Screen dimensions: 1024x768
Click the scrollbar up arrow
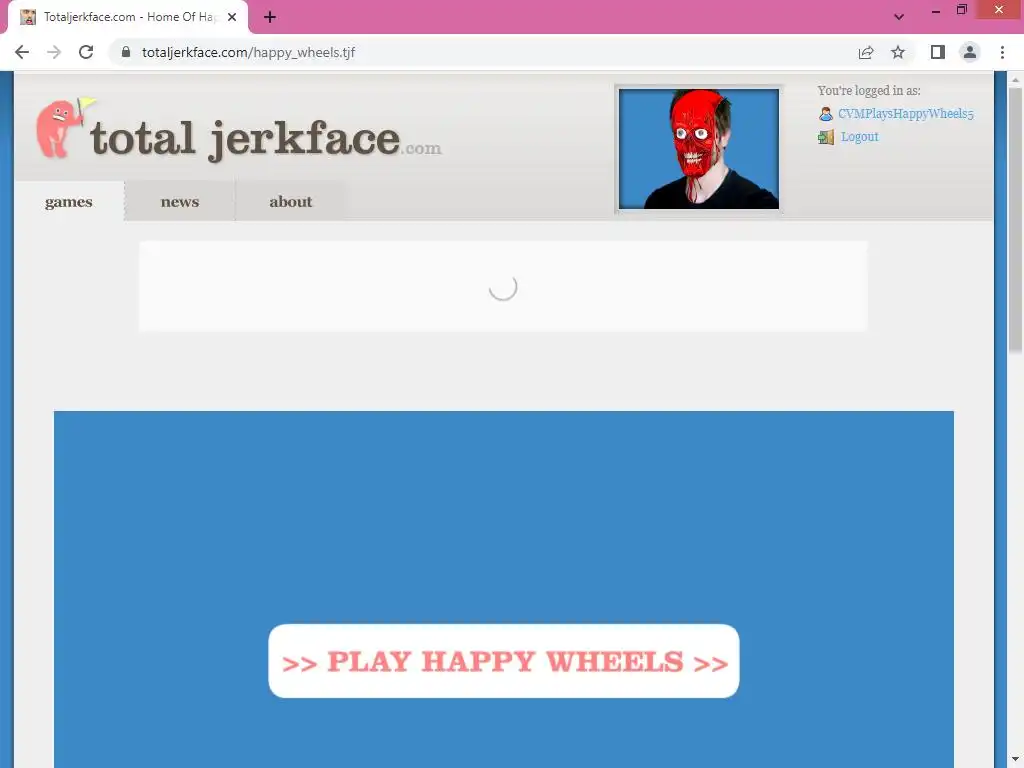[x=1015, y=80]
